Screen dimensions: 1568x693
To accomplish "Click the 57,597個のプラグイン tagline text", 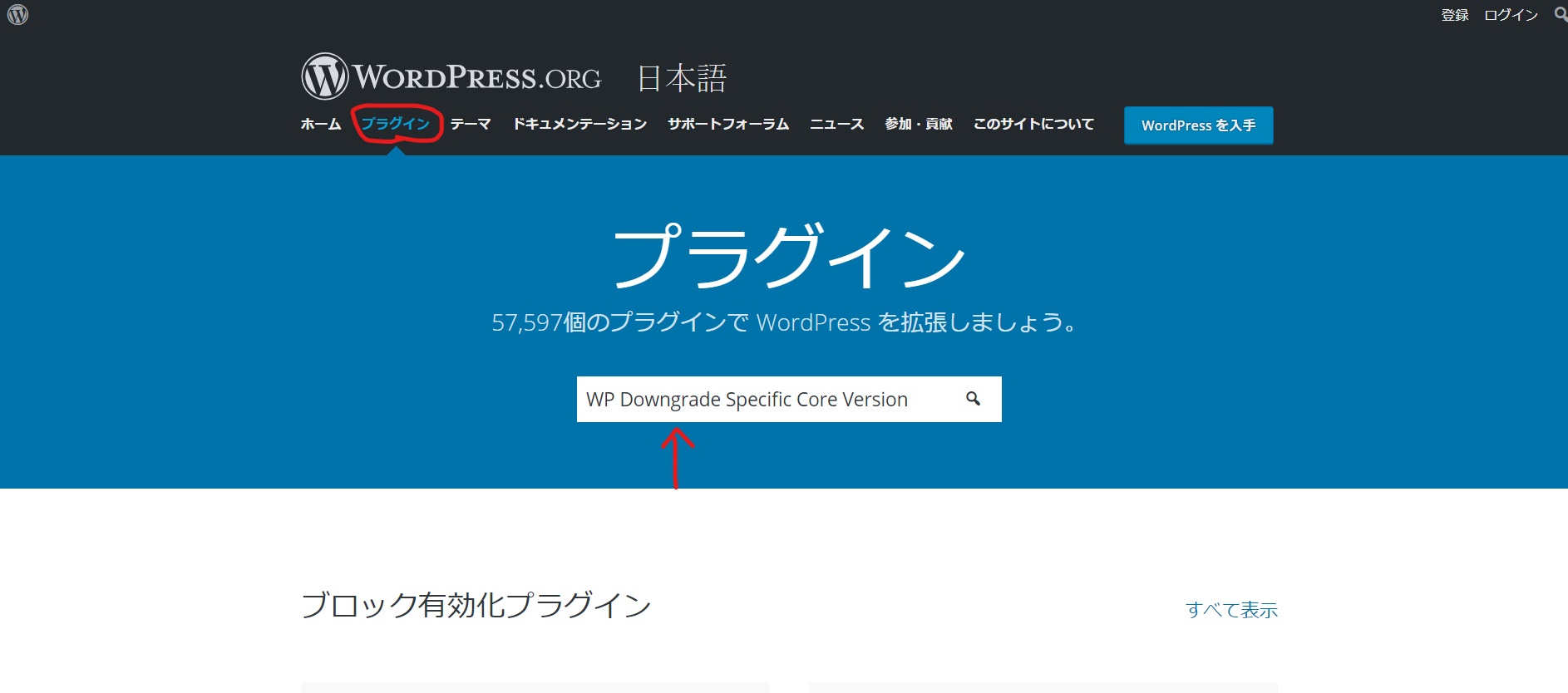I will pyautogui.click(x=784, y=322).
